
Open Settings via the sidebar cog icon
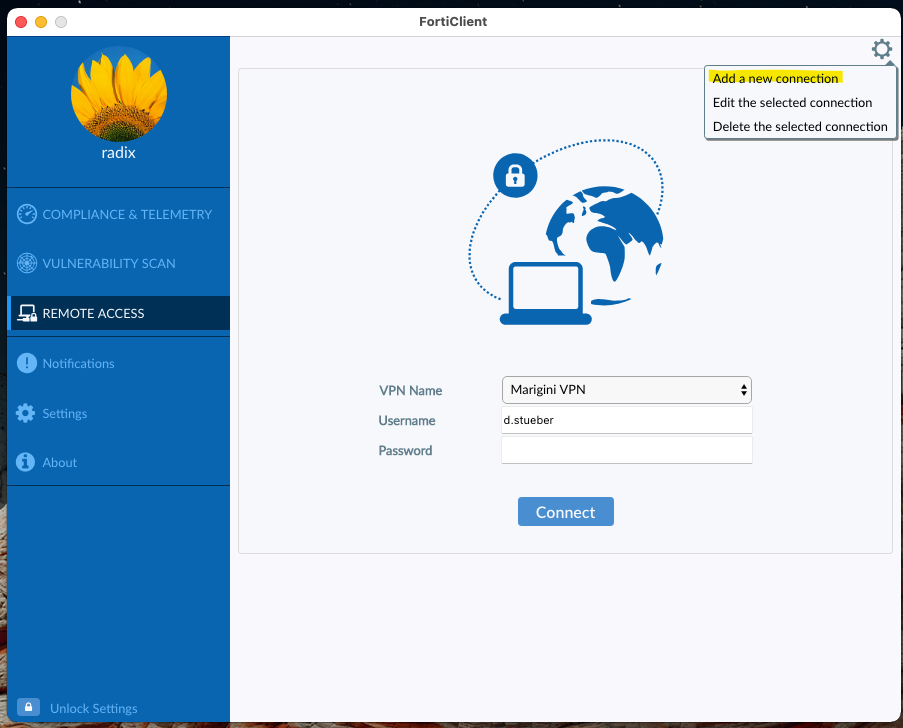[24, 413]
